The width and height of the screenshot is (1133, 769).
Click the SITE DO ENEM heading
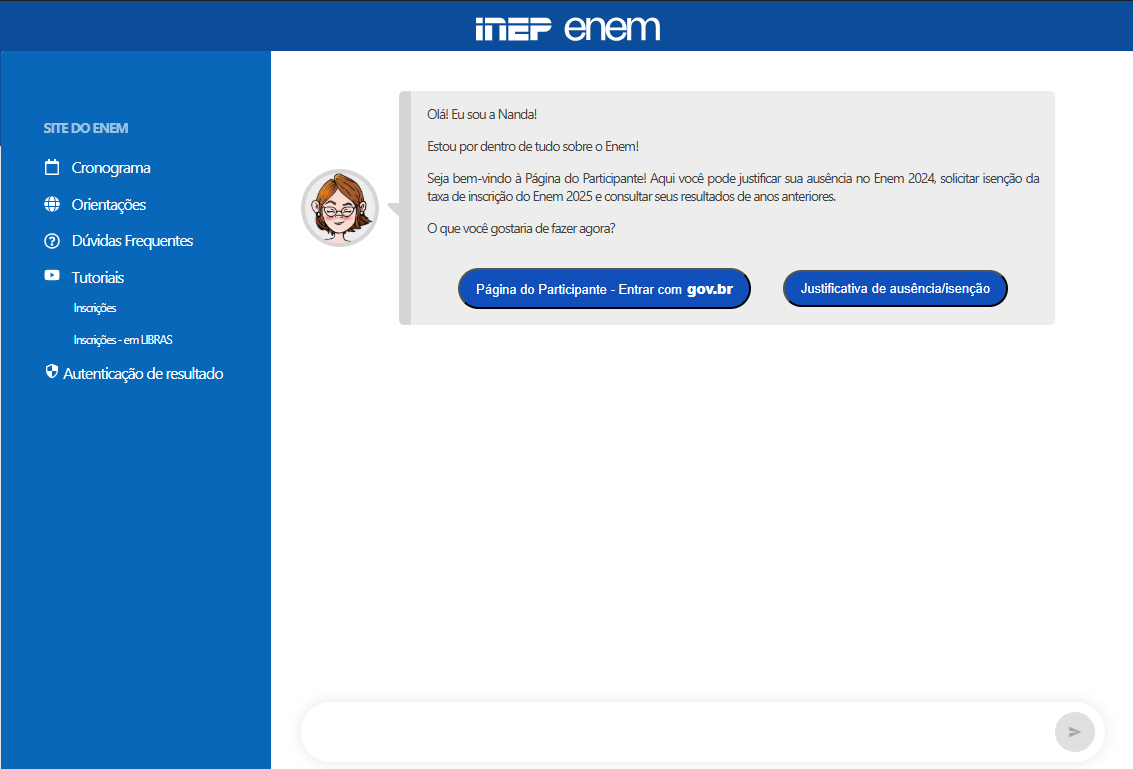tap(86, 128)
